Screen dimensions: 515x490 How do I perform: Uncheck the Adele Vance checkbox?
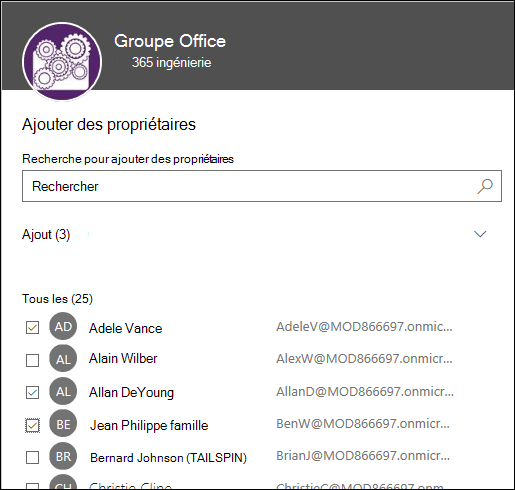(x=32, y=328)
